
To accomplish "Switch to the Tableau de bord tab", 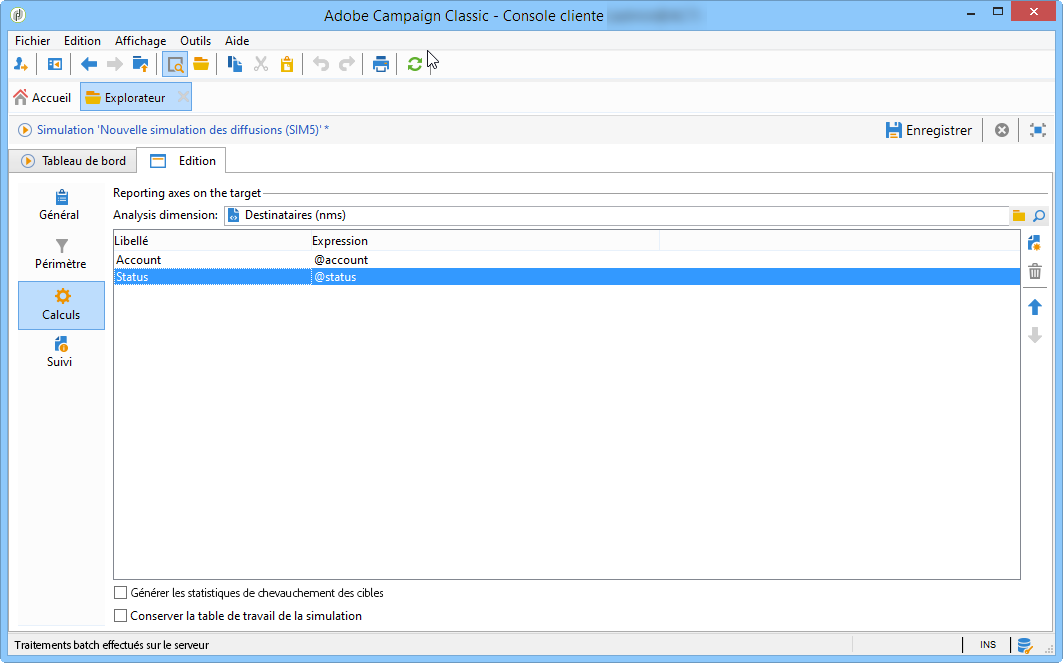I will tap(73, 161).
